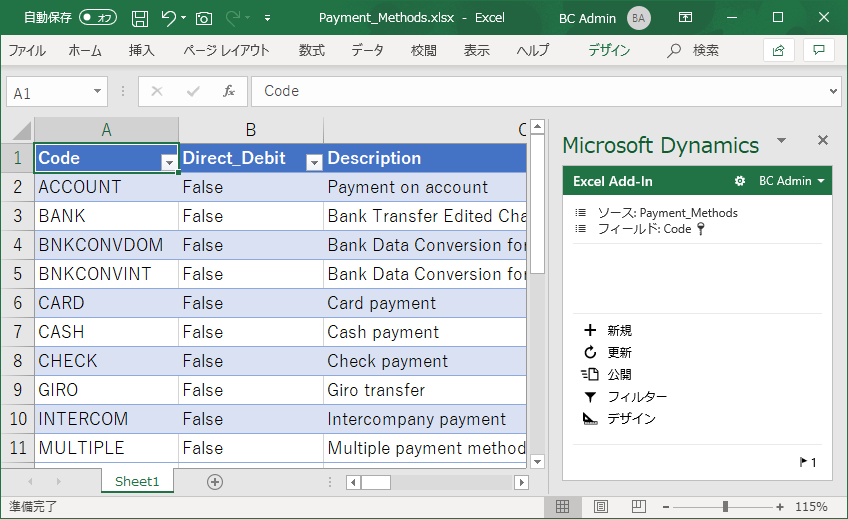Image resolution: width=848 pixels, height=519 pixels.
Task: Open the デザイン ribbon tab
Action: (x=609, y=51)
